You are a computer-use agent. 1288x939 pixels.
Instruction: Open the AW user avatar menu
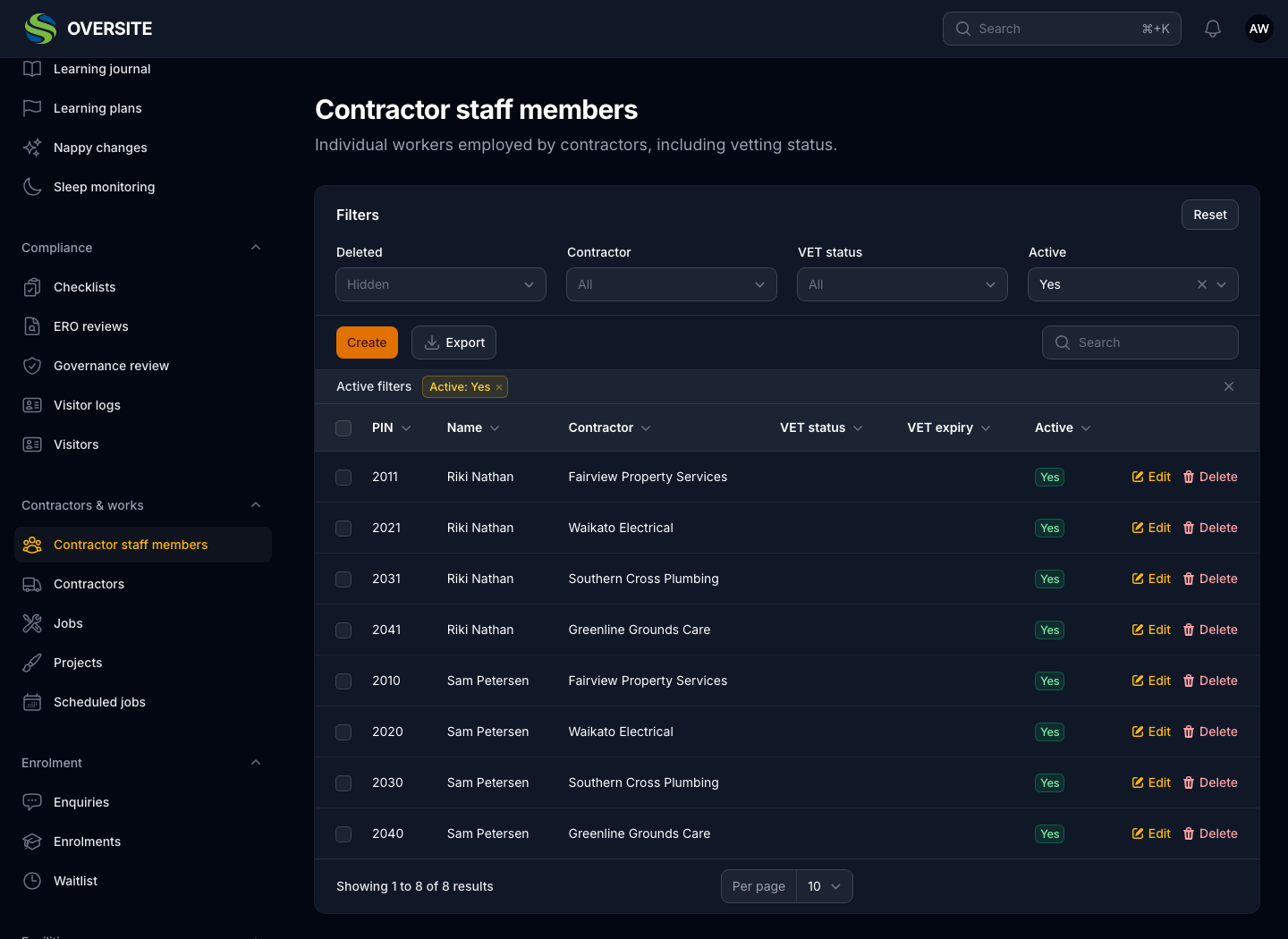click(1259, 29)
